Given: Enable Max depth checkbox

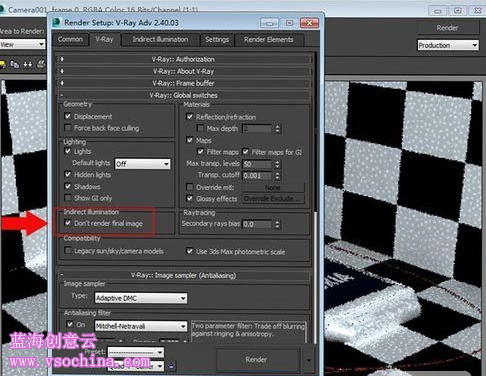Looking at the screenshot, I should 200,128.
